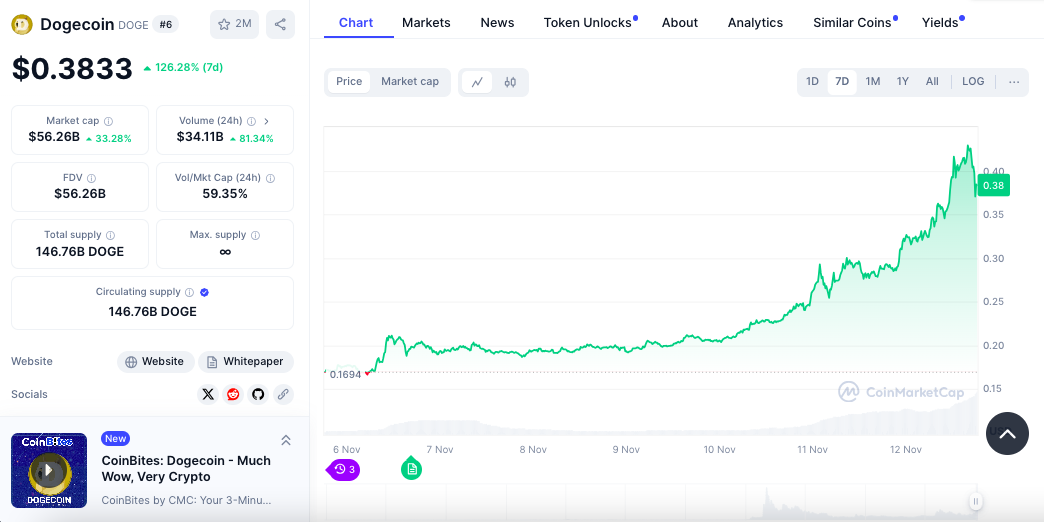Screen dimensions: 1044x522
Task: Set chart range to 1D
Action: tap(812, 82)
